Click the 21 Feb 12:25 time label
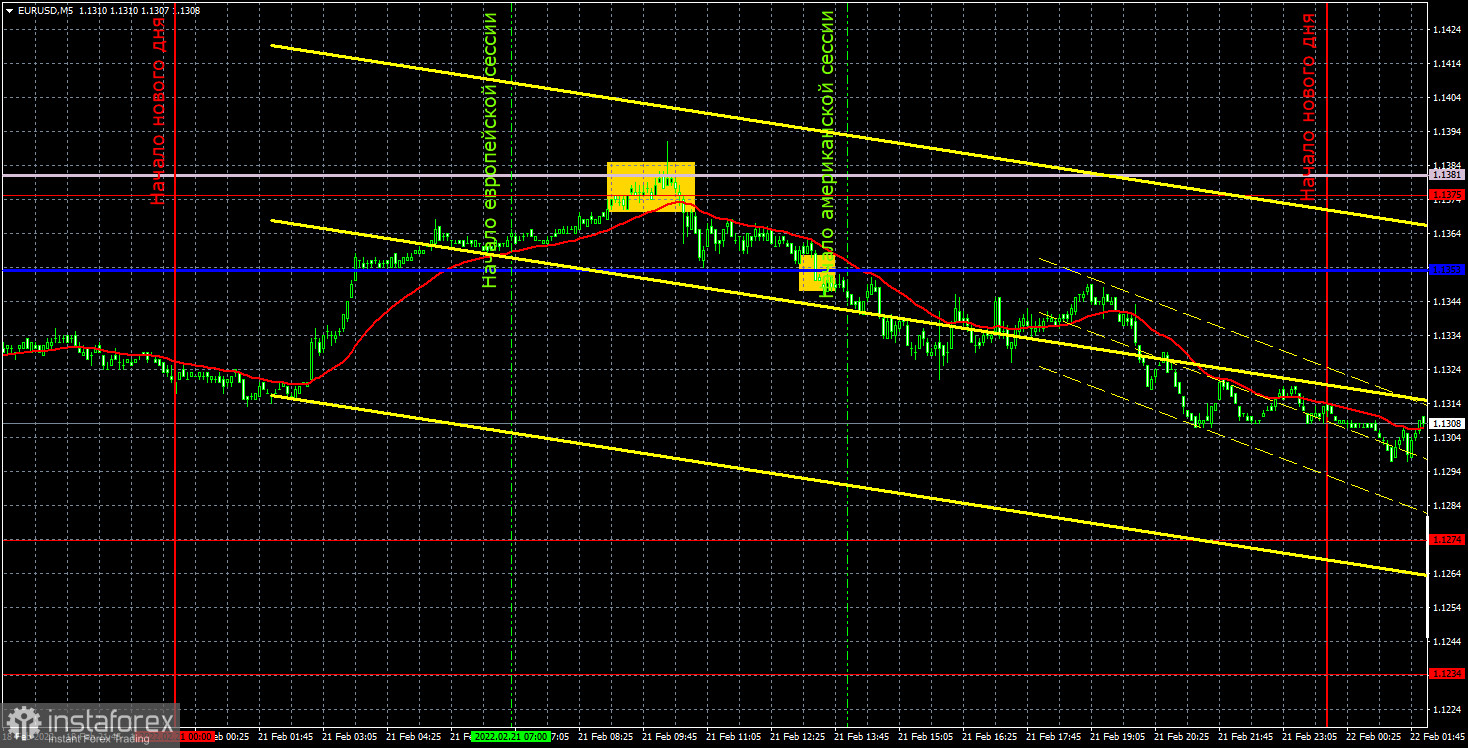 (800, 736)
